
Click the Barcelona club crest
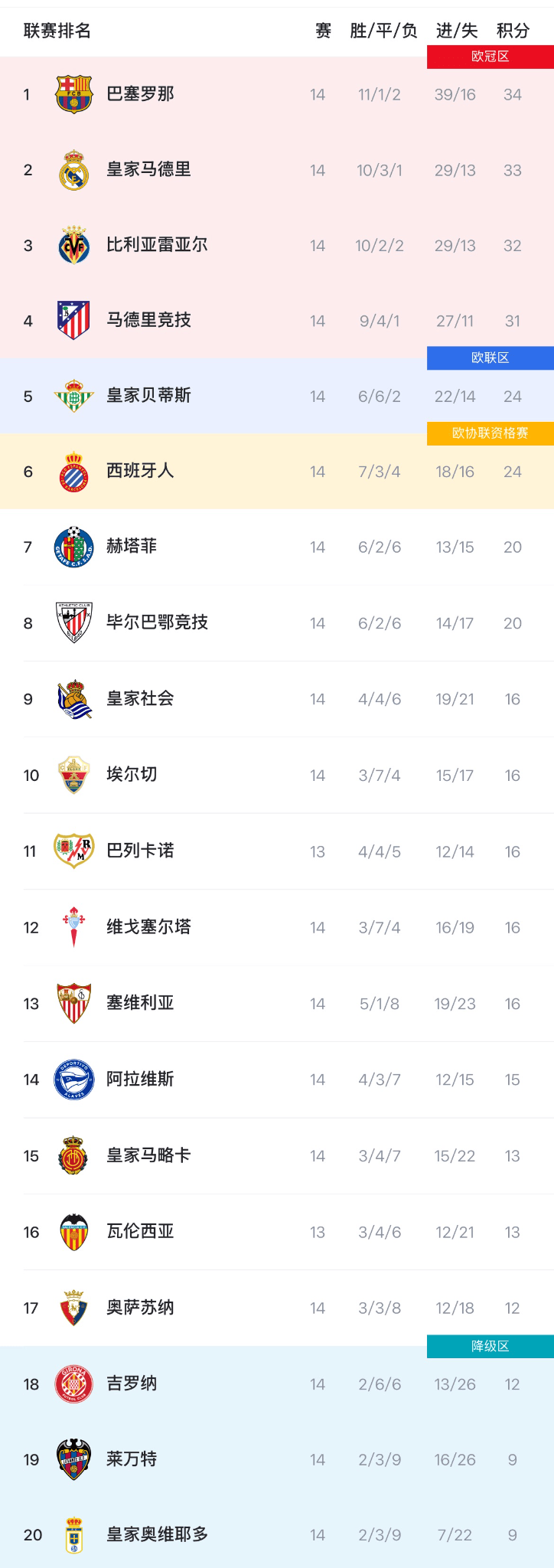click(x=74, y=94)
